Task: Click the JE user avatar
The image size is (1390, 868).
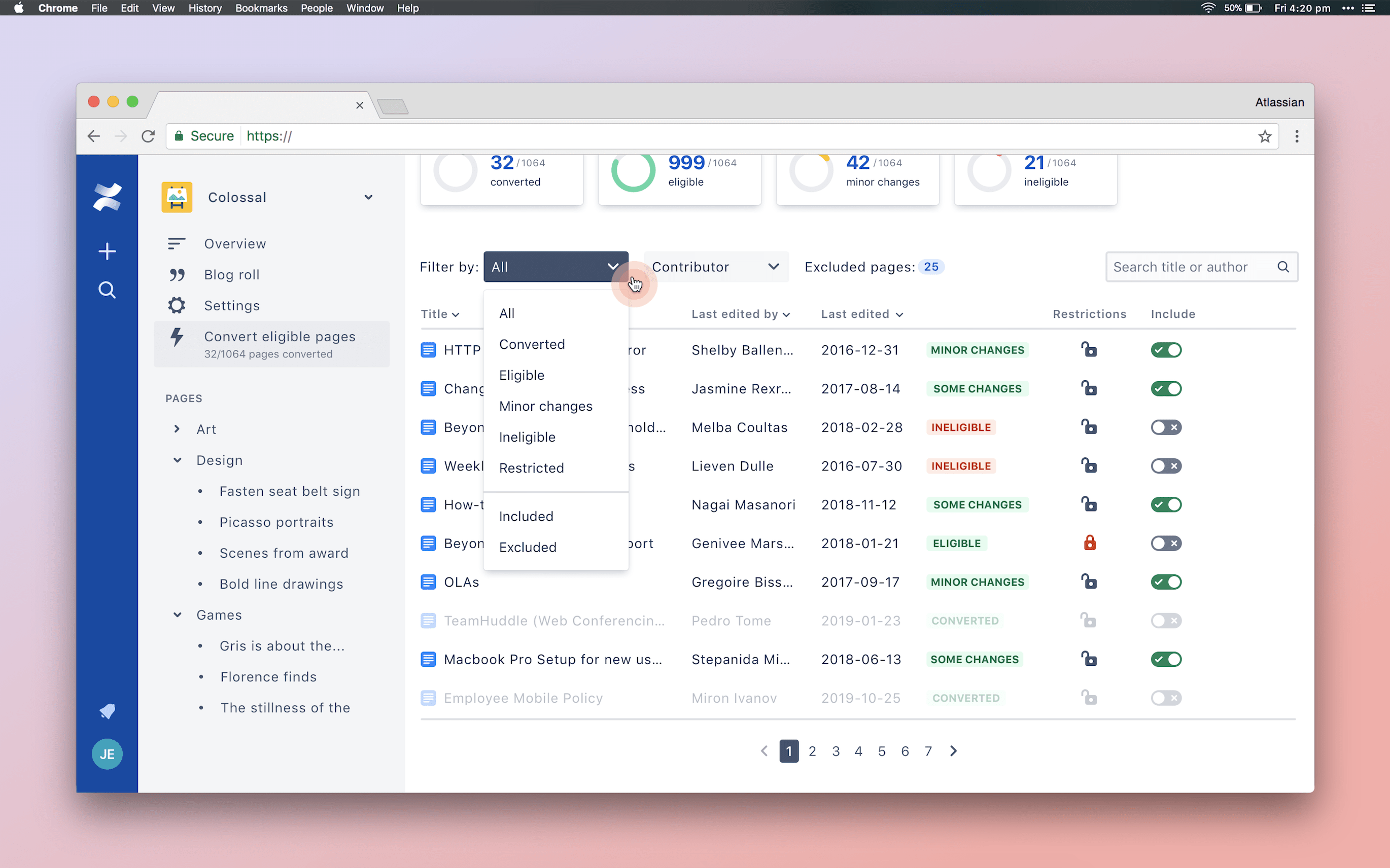Action: [107, 754]
